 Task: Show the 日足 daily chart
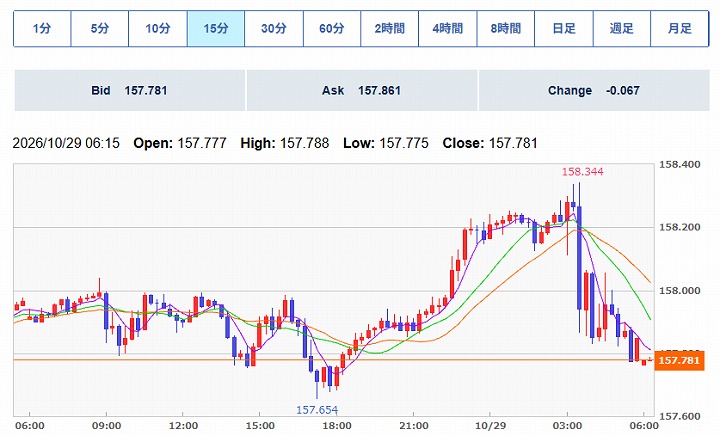pos(564,28)
